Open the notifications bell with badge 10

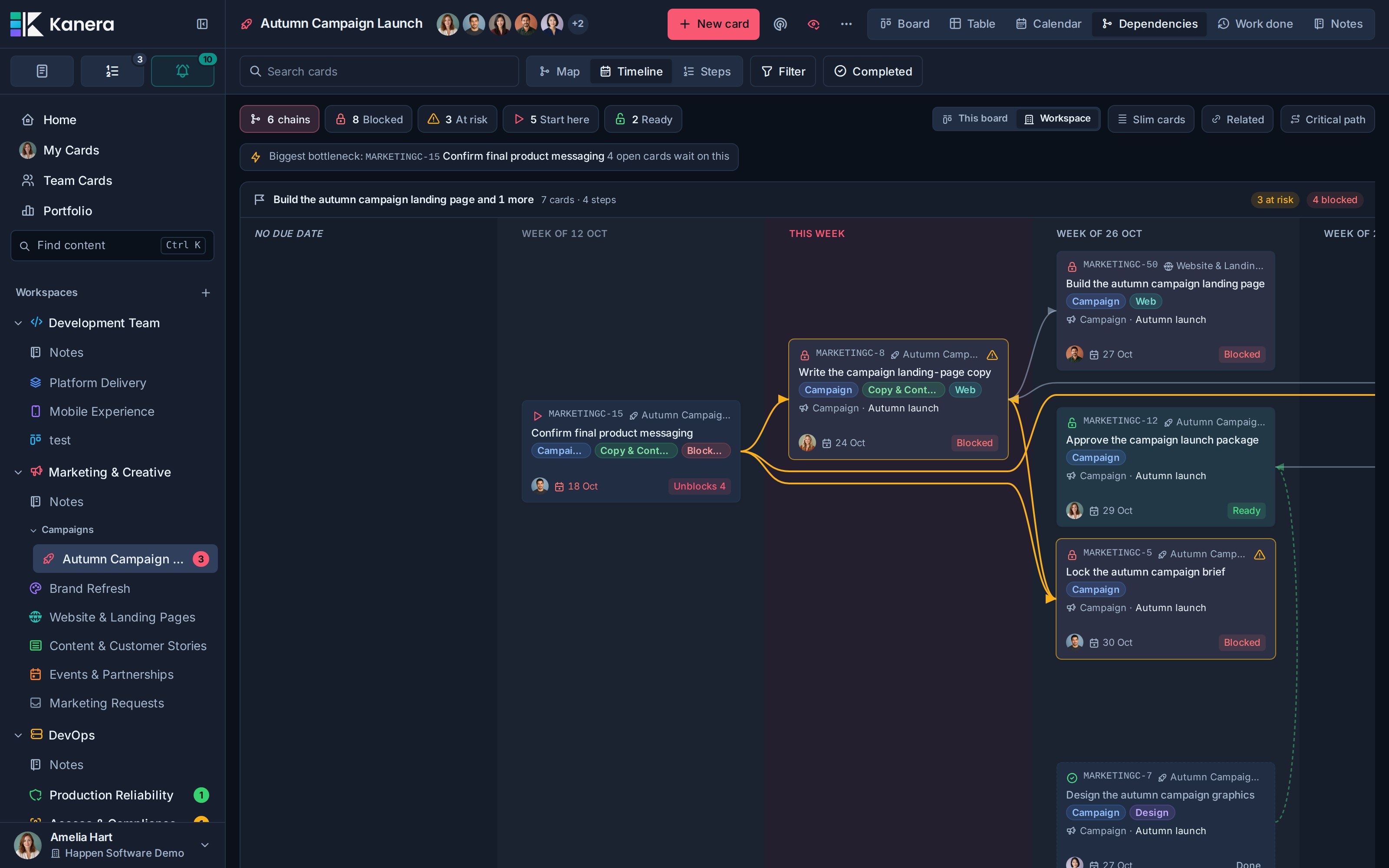click(182, 71)
